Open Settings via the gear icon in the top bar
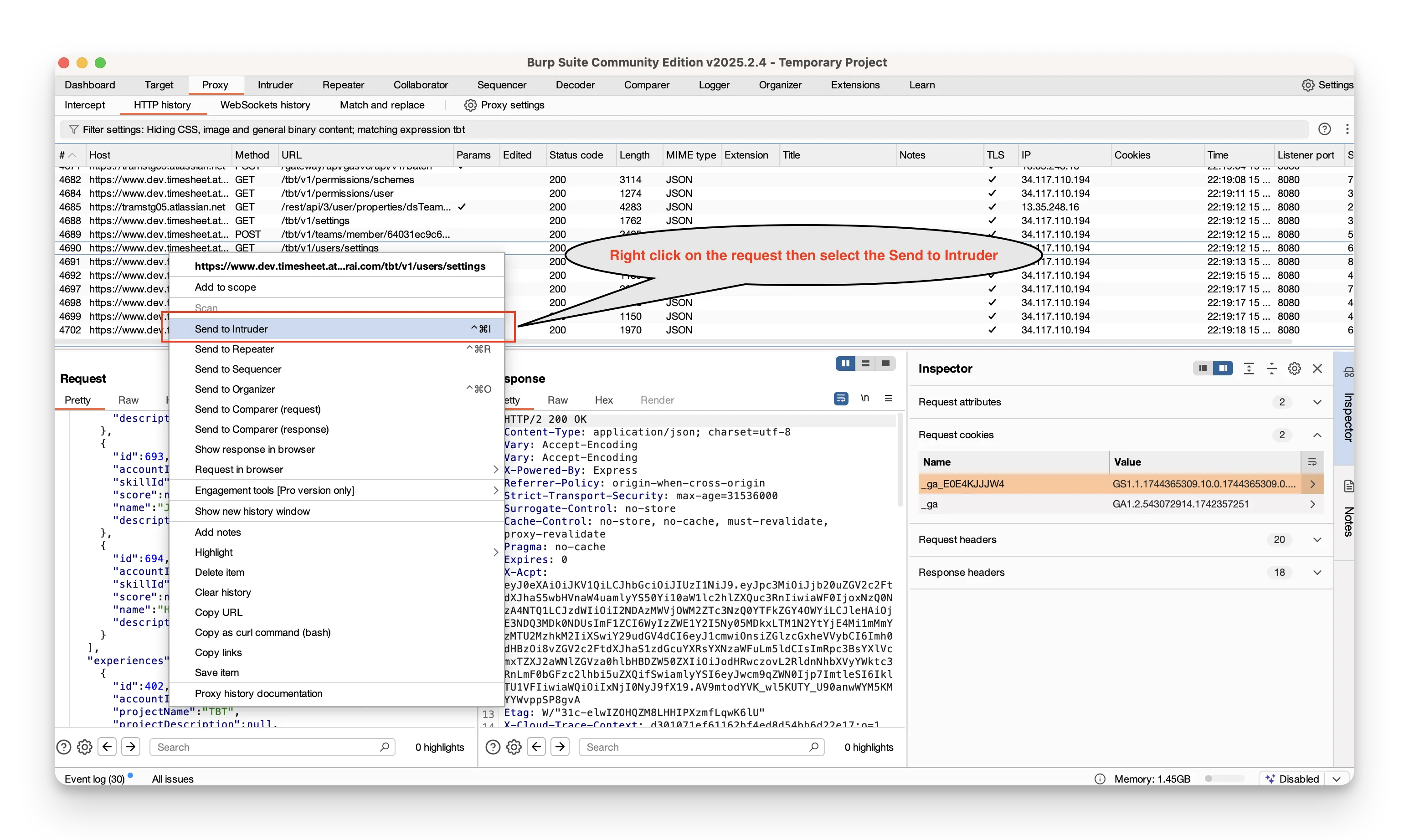The width and height of the screenshot is (1409, 840). pos(1307,85)
